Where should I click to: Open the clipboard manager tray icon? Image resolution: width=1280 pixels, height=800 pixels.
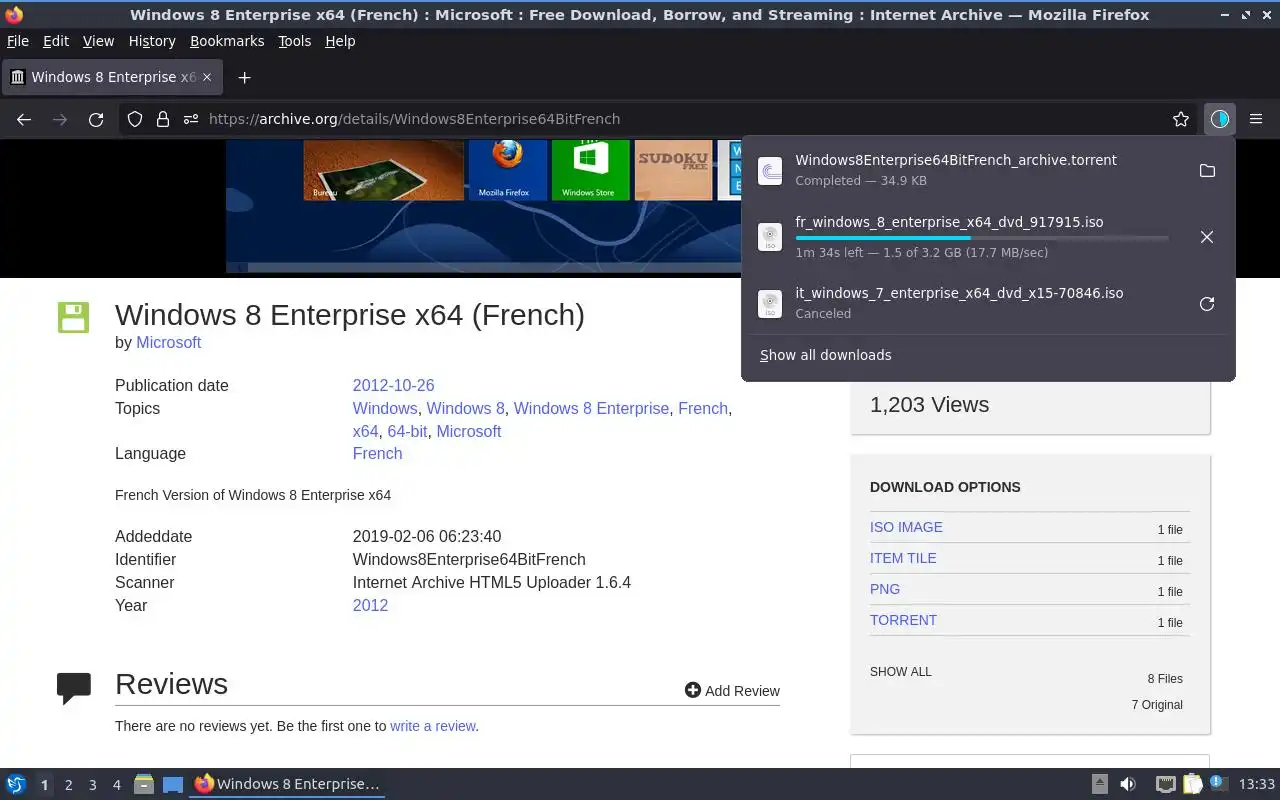click(1192, 784)
